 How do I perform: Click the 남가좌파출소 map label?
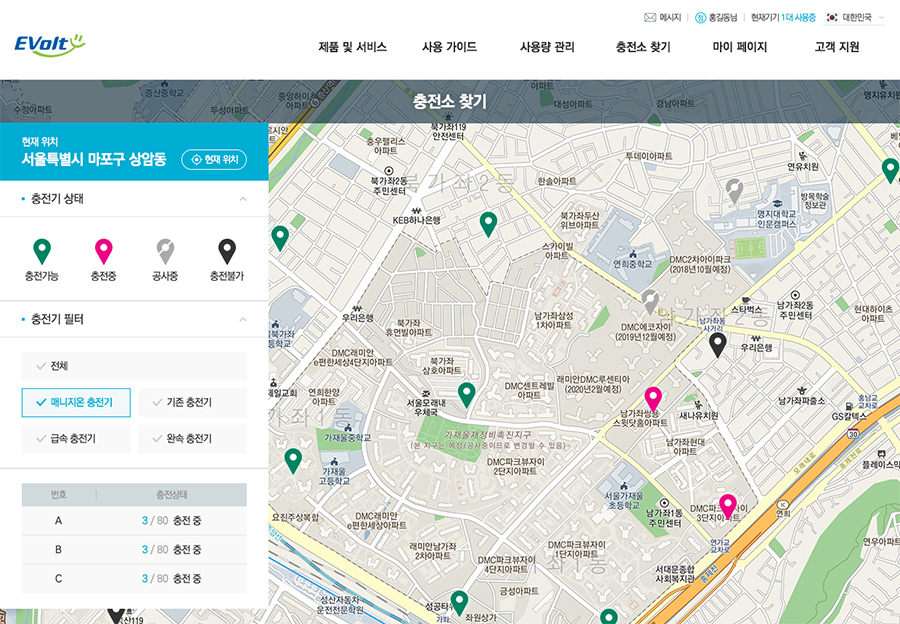click(x=801, y=401)
